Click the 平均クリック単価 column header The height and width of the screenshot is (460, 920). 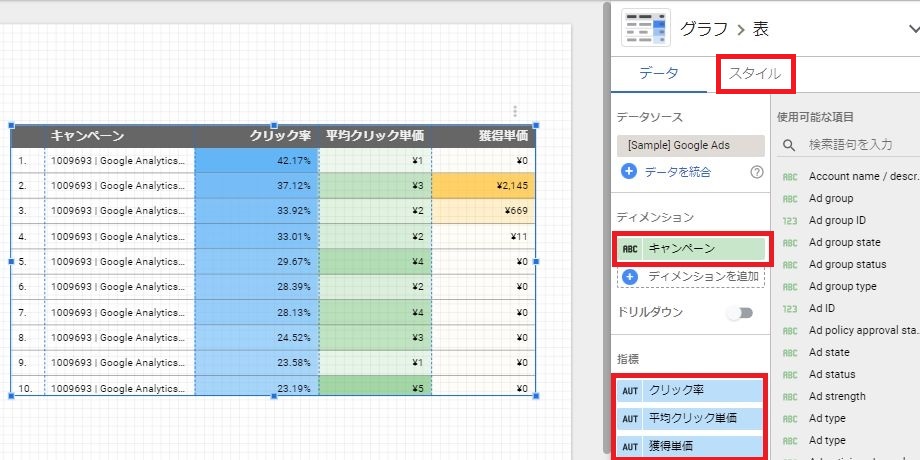pyautogui.click(x=374, y=136)
